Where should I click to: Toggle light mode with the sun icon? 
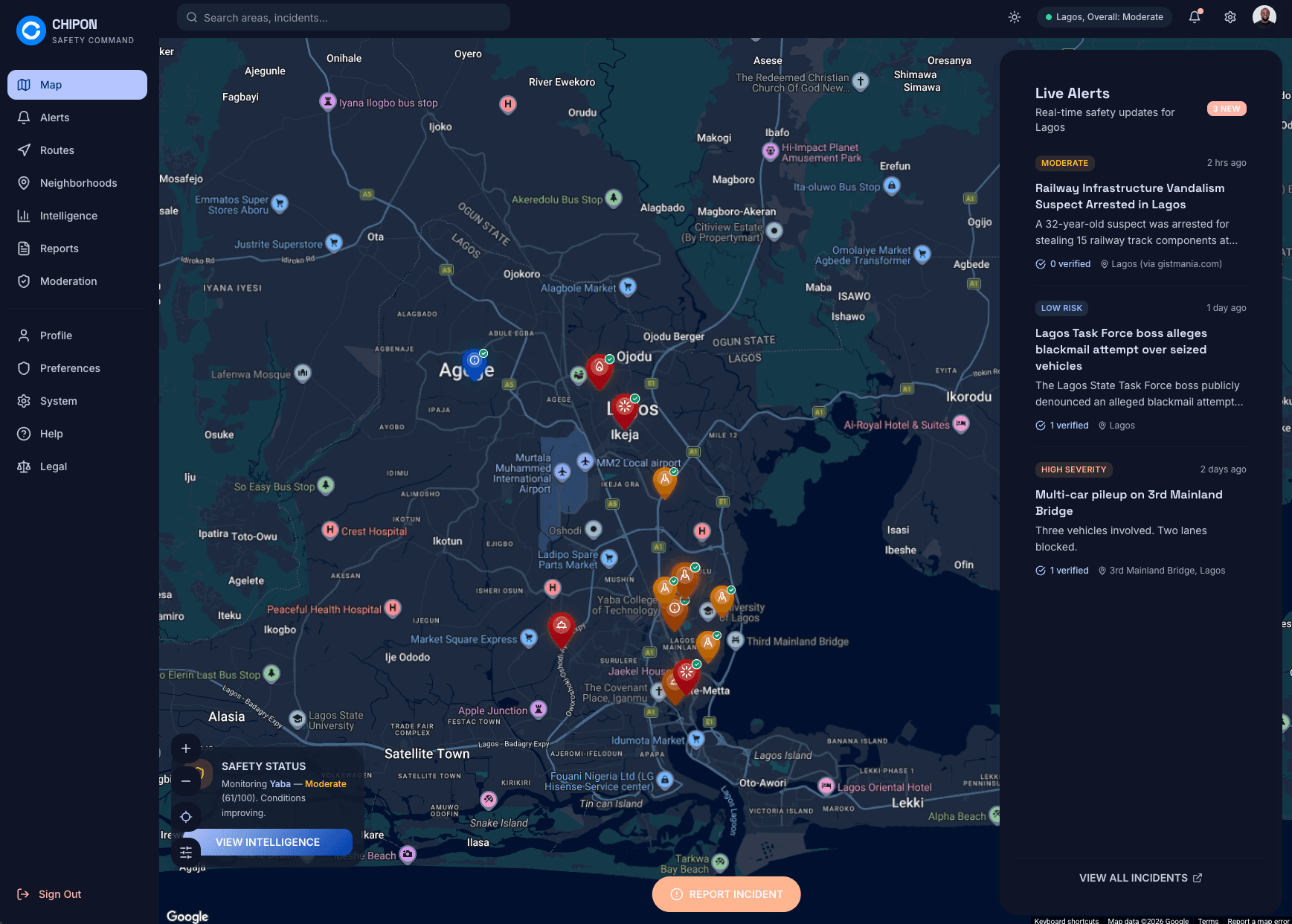tap(1015, 16)
